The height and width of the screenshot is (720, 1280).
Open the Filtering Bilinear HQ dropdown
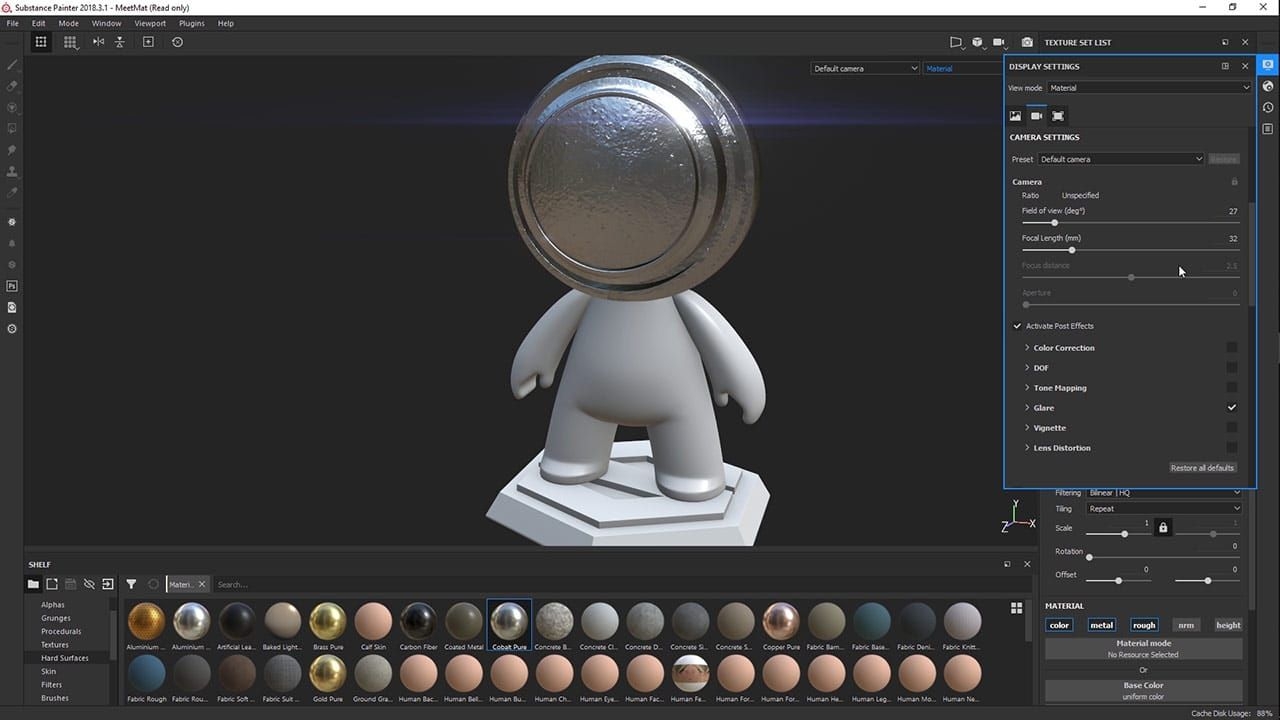click(1164, 493)
